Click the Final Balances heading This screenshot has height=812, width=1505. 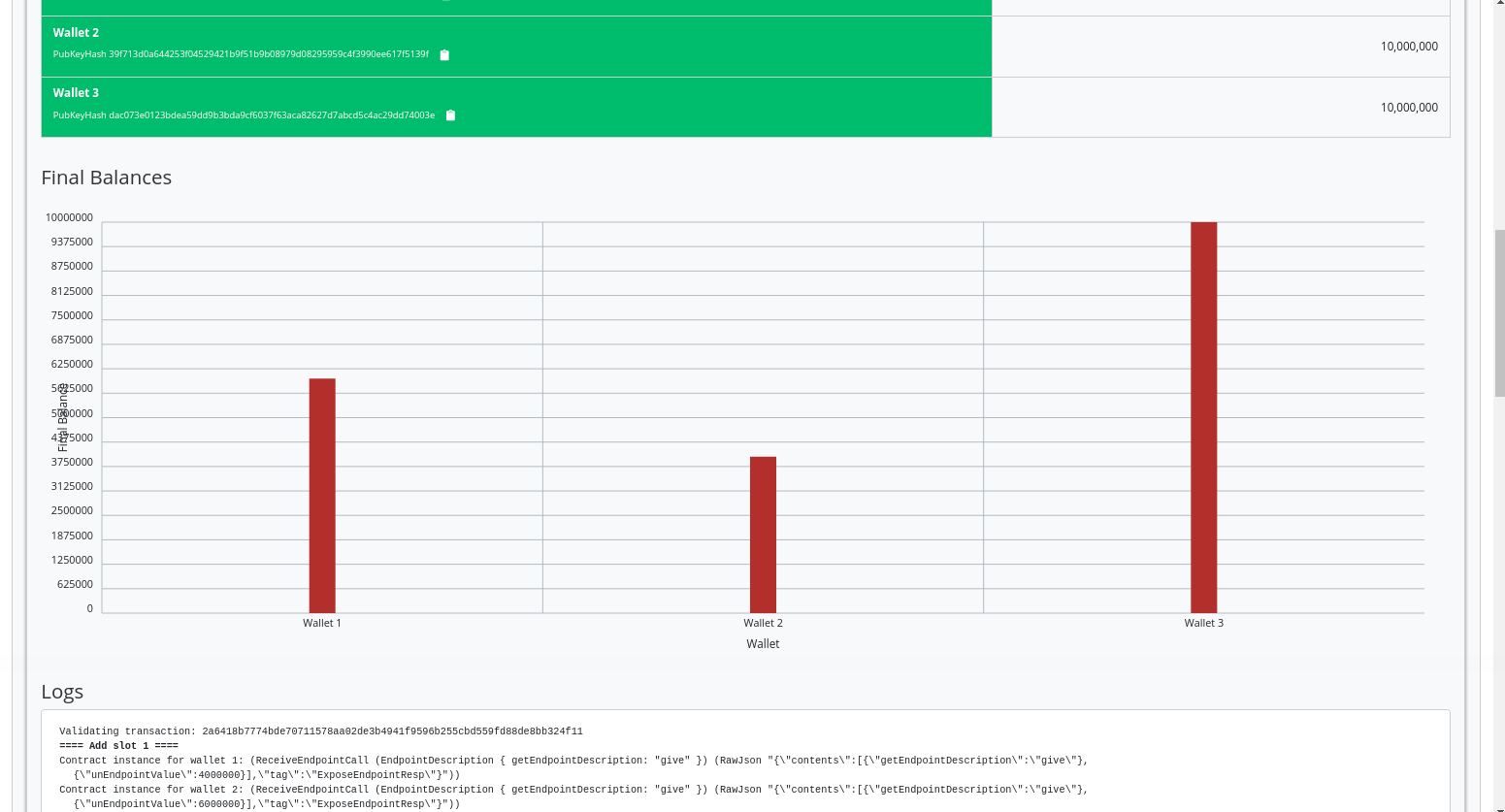click(106, 178)
